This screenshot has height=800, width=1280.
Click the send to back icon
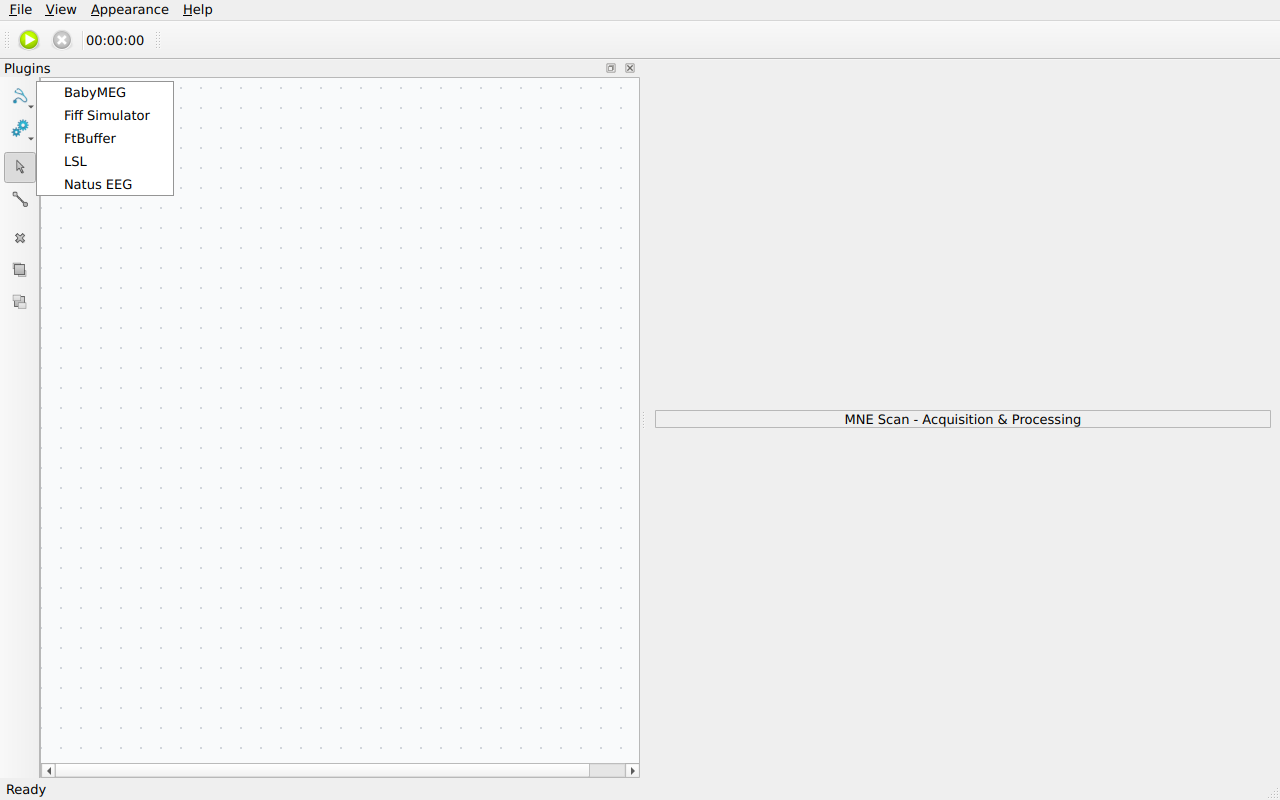20,302
